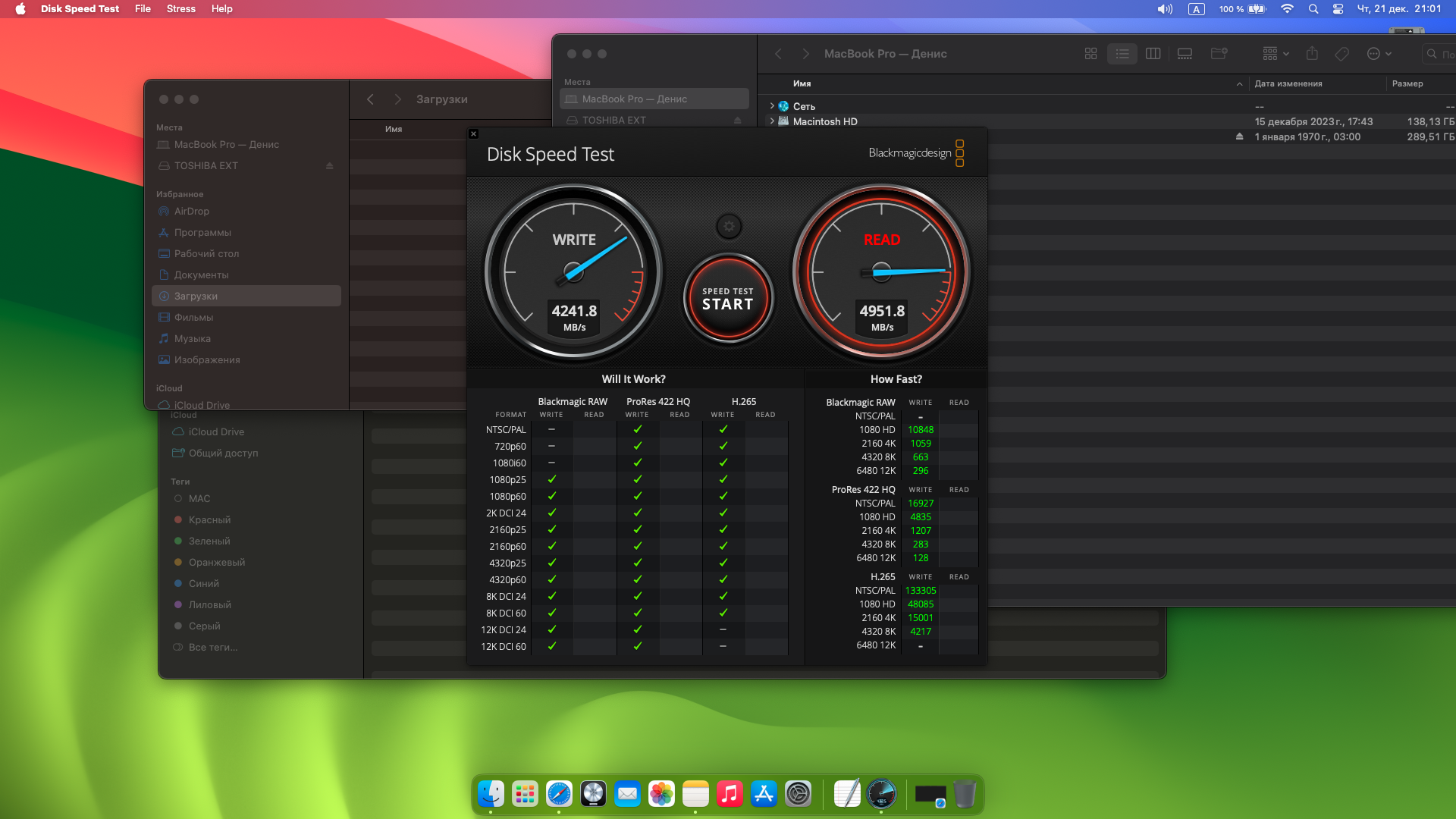Select the Серый tag
The height and width of the screenshot is (819, 1456).
point(261,626)
